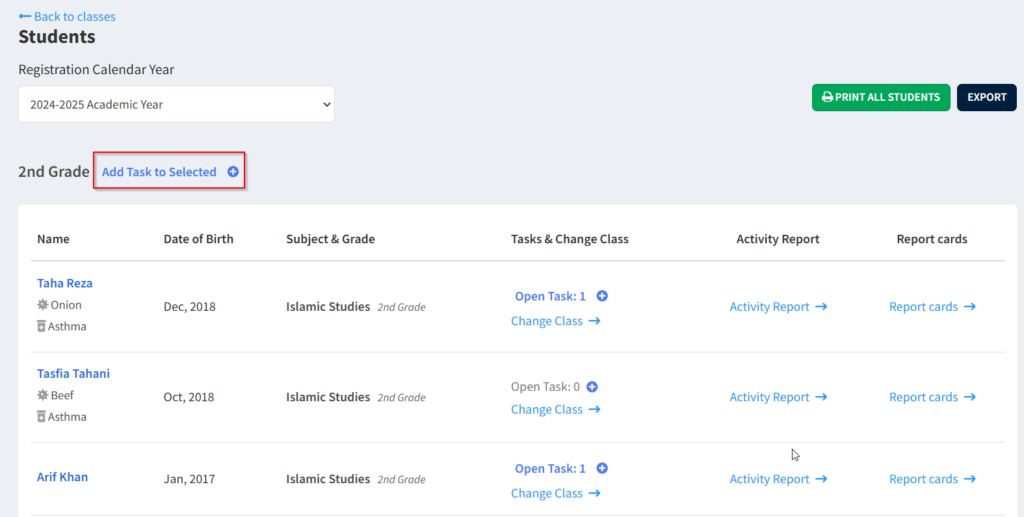Click plus icon beside Tasfia Tahani's Open Task
Screen dimensions: 1024x517
click(592, 387)
